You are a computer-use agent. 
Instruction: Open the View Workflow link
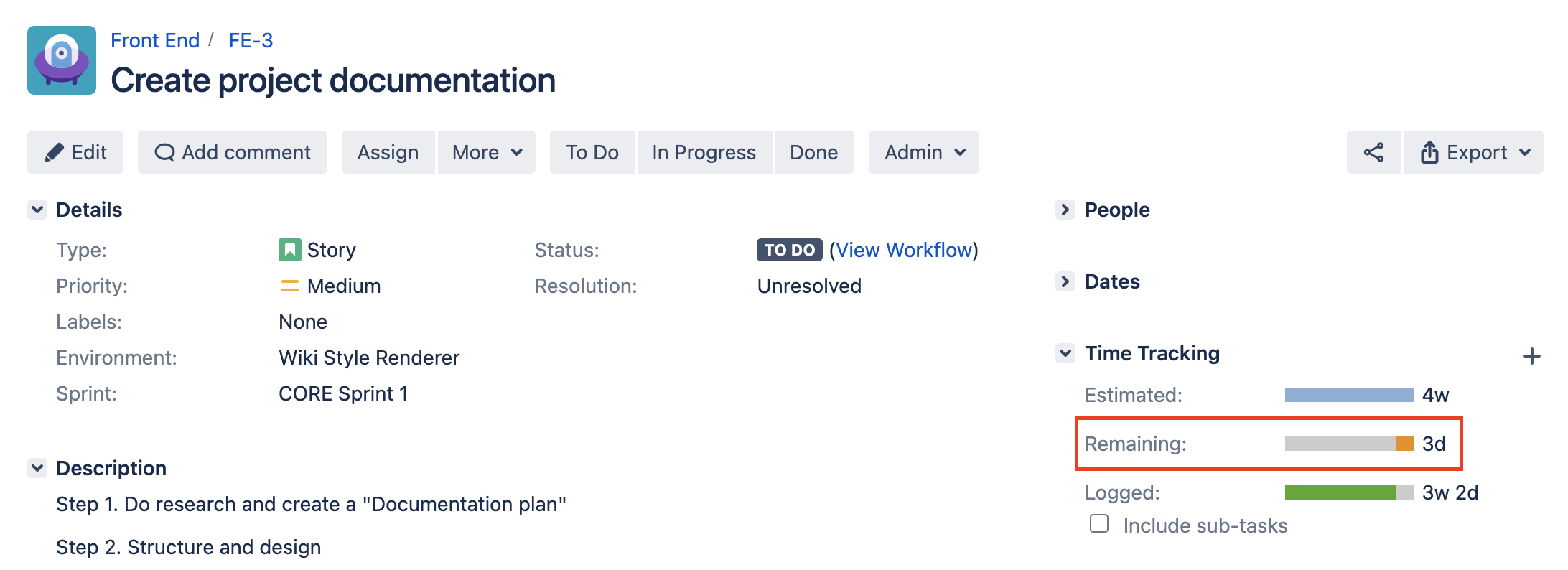(x=903, y=250)
